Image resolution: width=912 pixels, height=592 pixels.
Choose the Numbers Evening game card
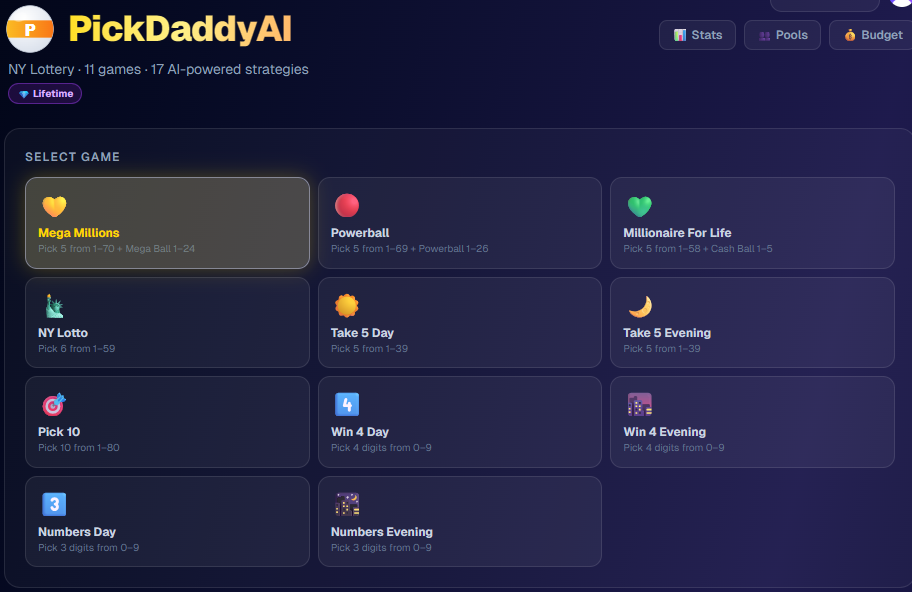[x=459, y=521]
